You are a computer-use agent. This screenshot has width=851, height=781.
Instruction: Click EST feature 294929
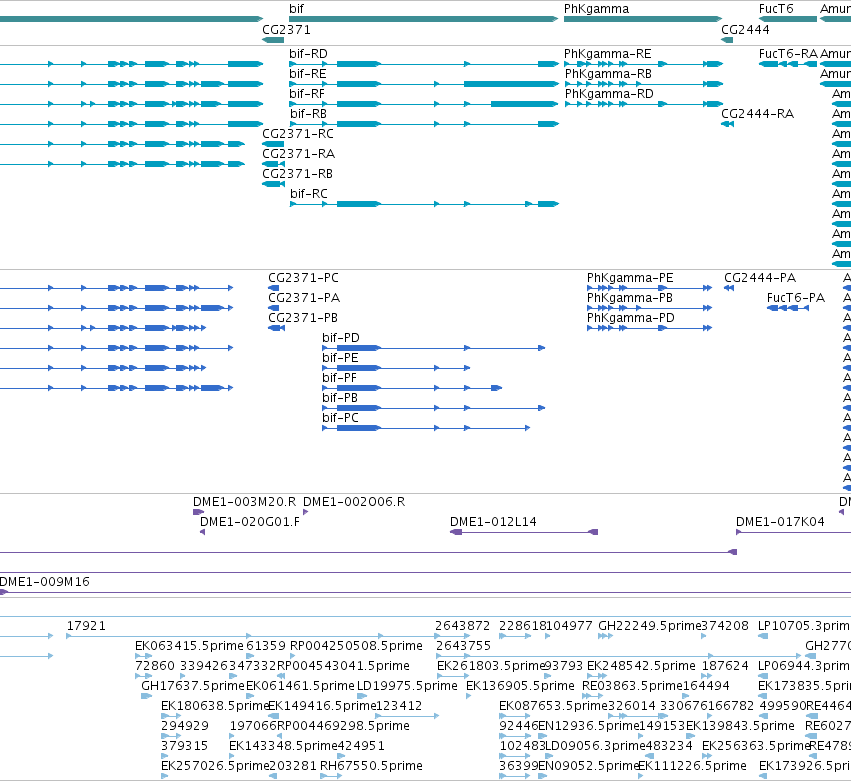point(171,736)
